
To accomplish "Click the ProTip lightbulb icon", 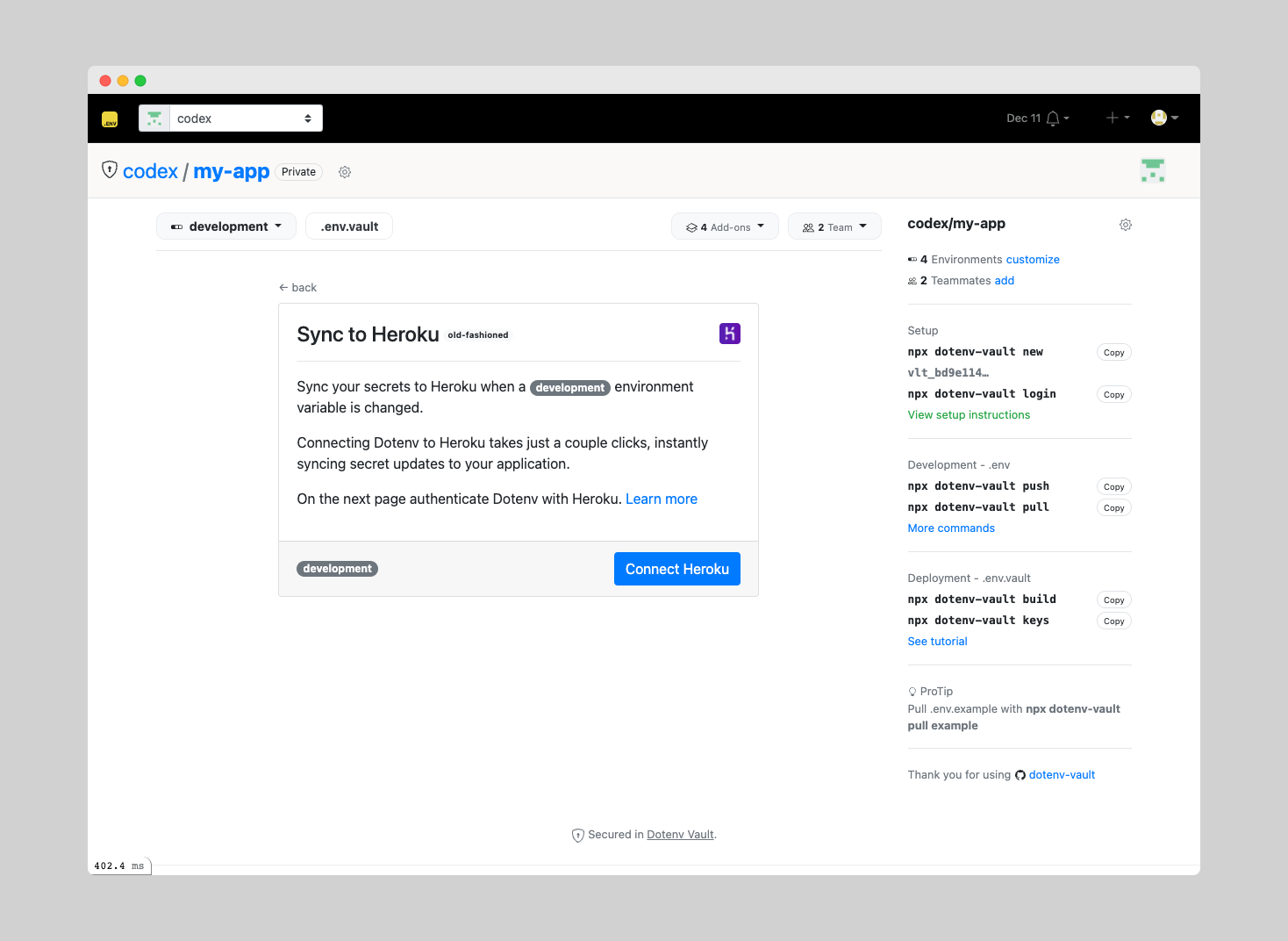I will (912, 692).
